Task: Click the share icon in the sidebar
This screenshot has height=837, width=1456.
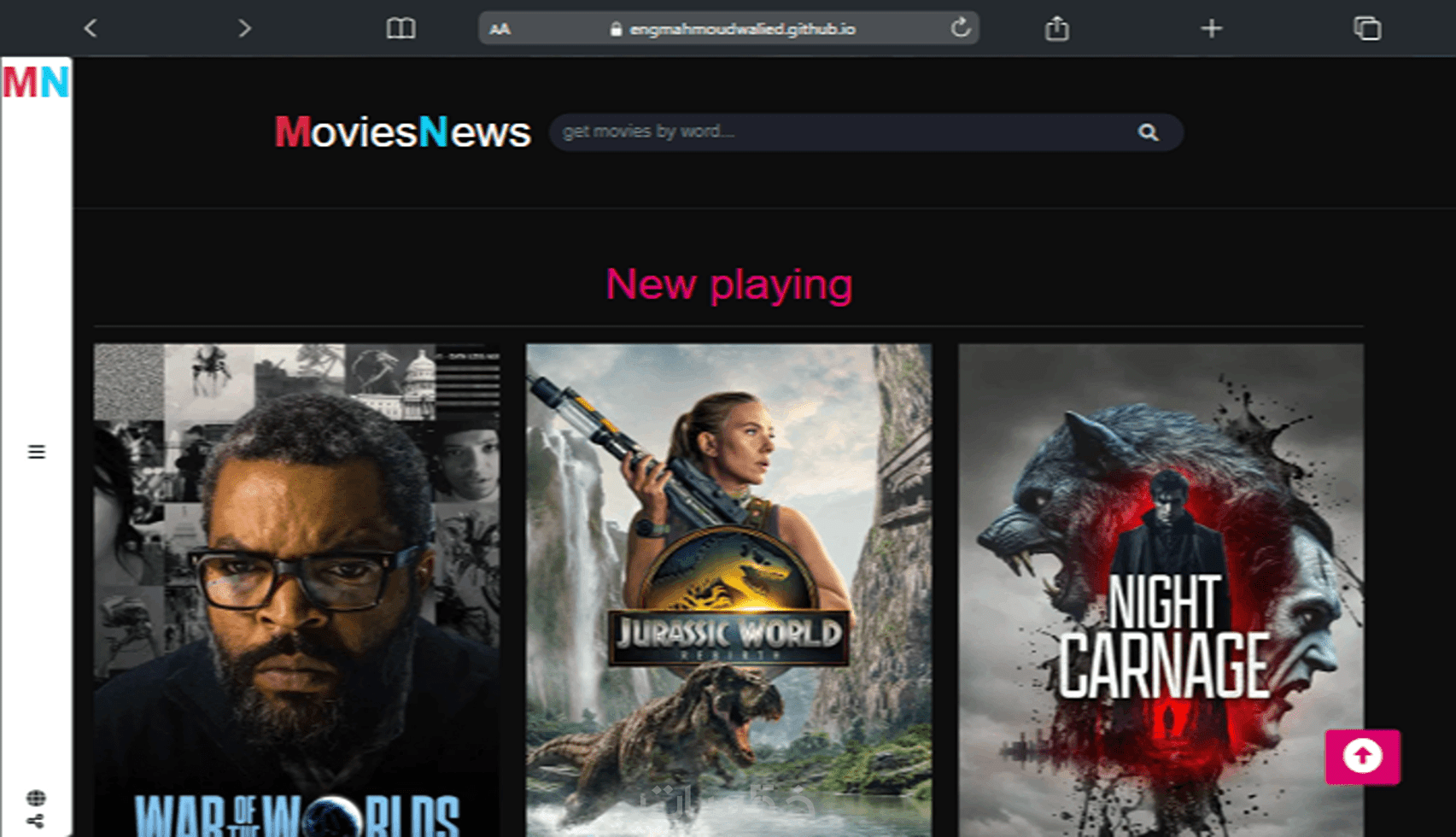Action: coord(35,822)
